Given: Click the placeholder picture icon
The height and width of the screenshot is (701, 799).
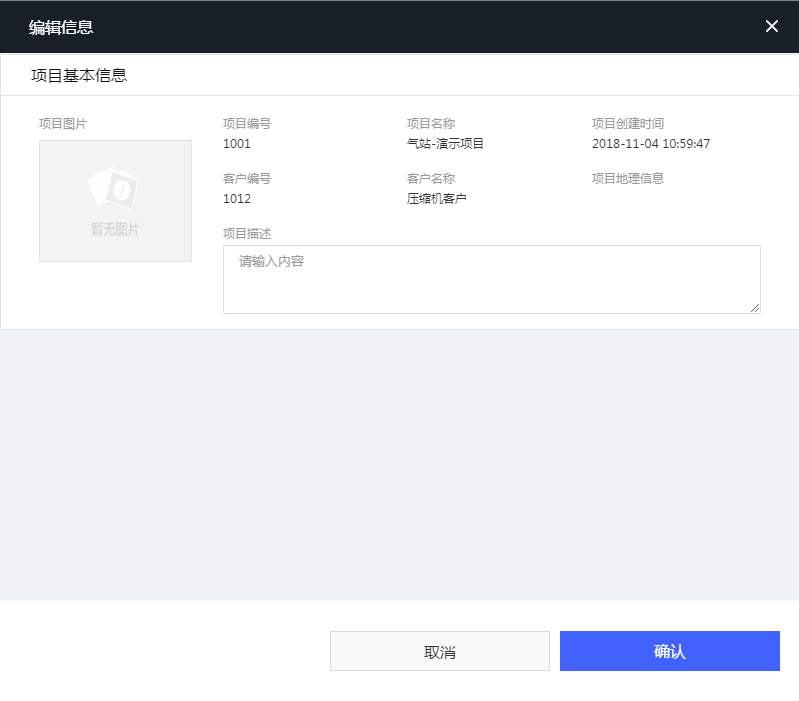Looking at the screenshot, I should point(114,188).
